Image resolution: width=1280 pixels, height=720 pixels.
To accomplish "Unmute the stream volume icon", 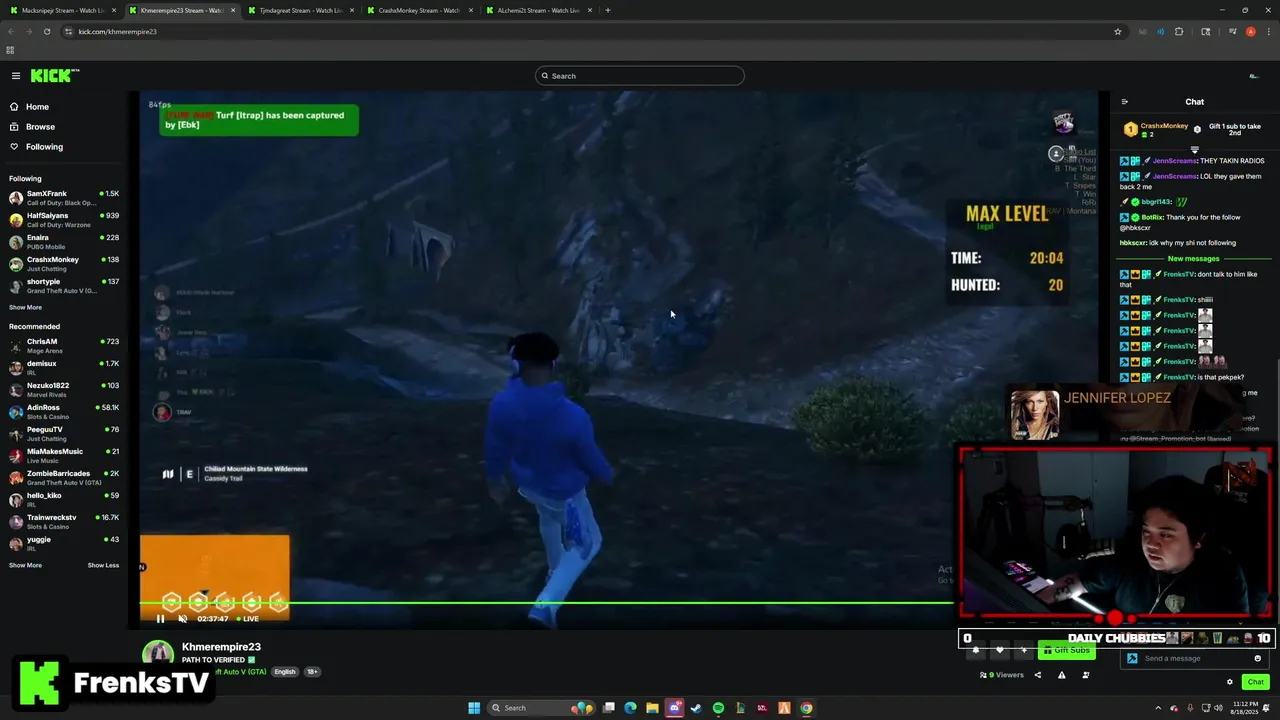I will tap(182, 618).
